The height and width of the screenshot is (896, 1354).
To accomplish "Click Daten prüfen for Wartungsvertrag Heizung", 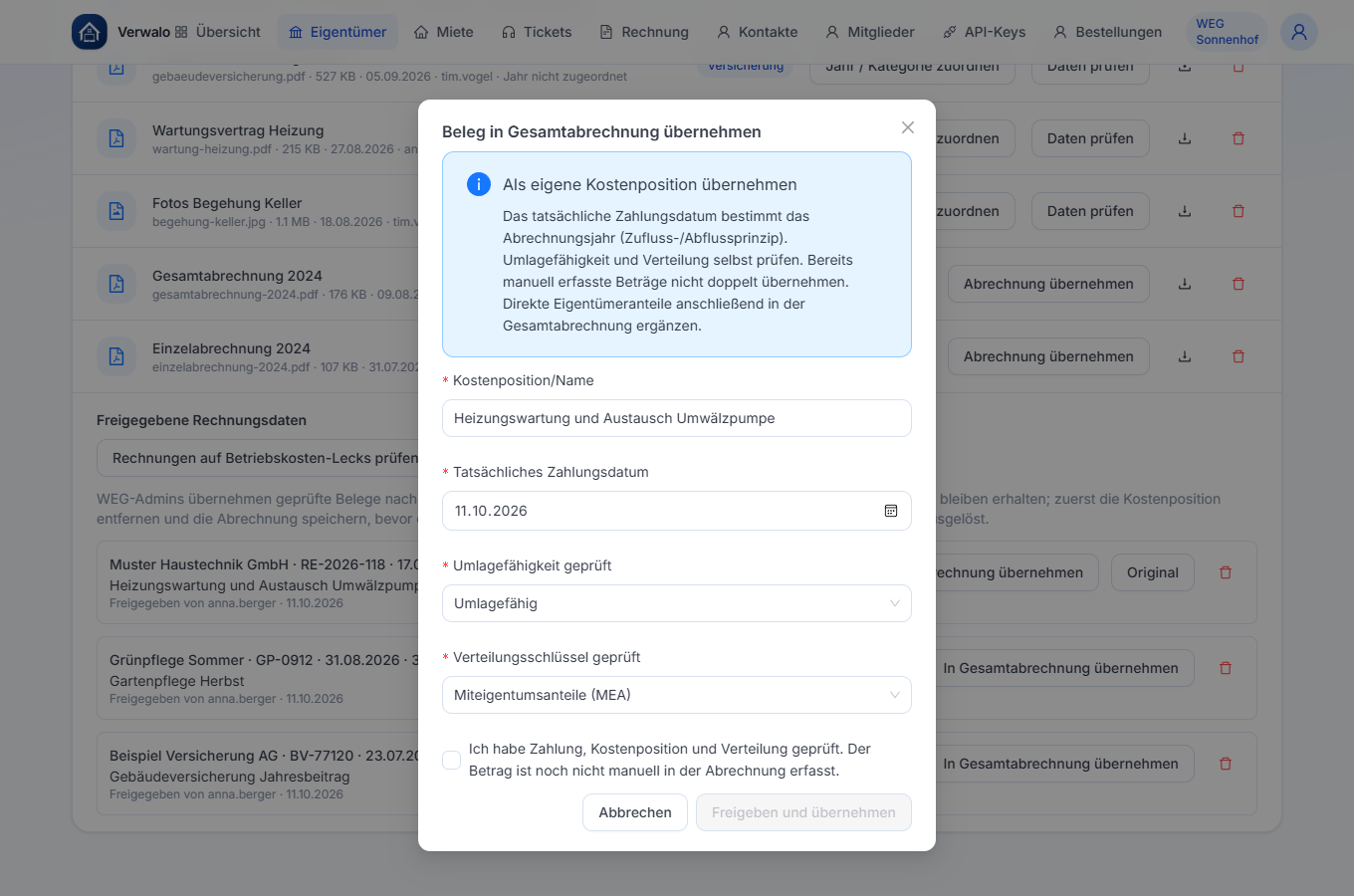I will point(1090,138).
